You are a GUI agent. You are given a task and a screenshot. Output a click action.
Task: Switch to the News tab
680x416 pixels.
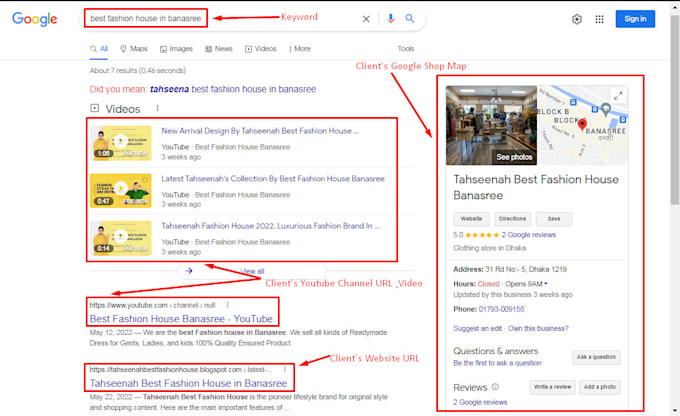tap(219, 49)
